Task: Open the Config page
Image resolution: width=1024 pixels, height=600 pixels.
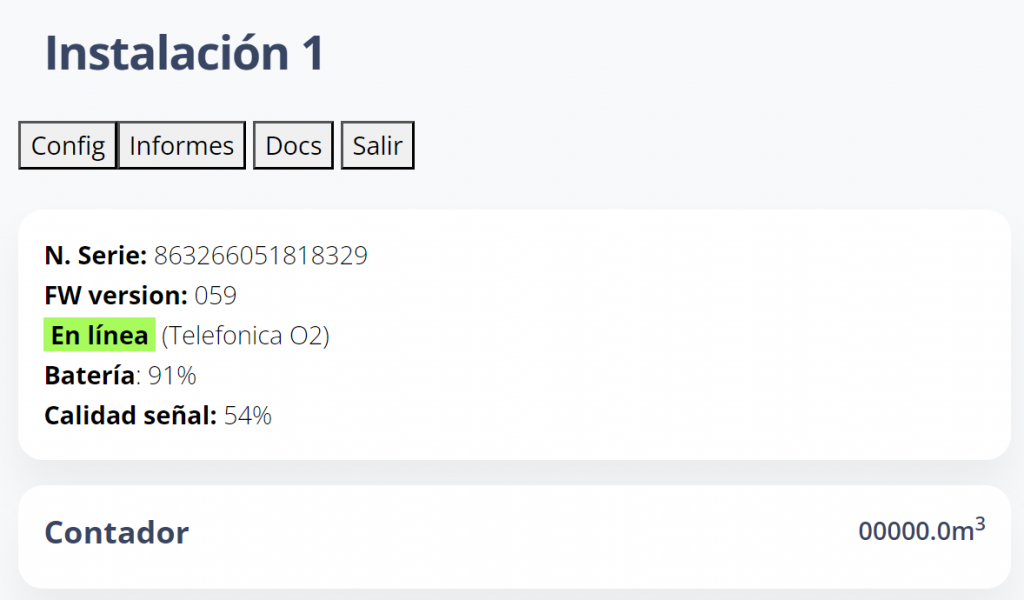Action: click(68, 146)
